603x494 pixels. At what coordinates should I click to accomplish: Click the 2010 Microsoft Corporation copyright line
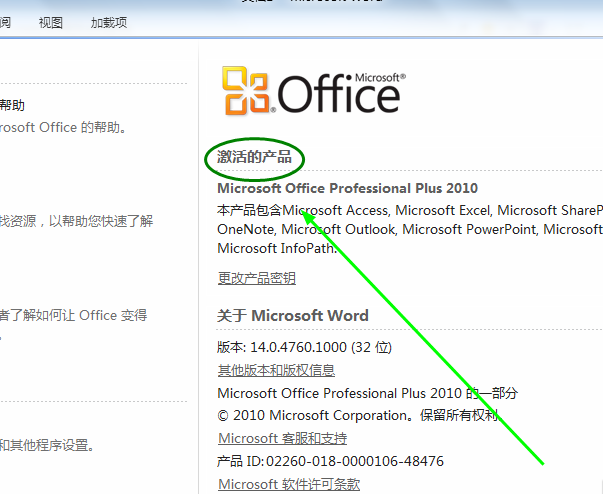[x=357, y=415]
